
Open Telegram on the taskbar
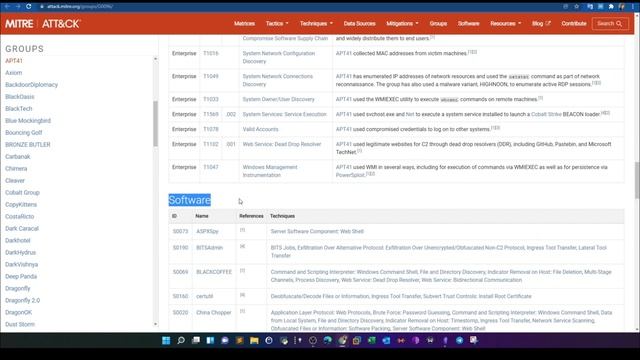[459, 340]
